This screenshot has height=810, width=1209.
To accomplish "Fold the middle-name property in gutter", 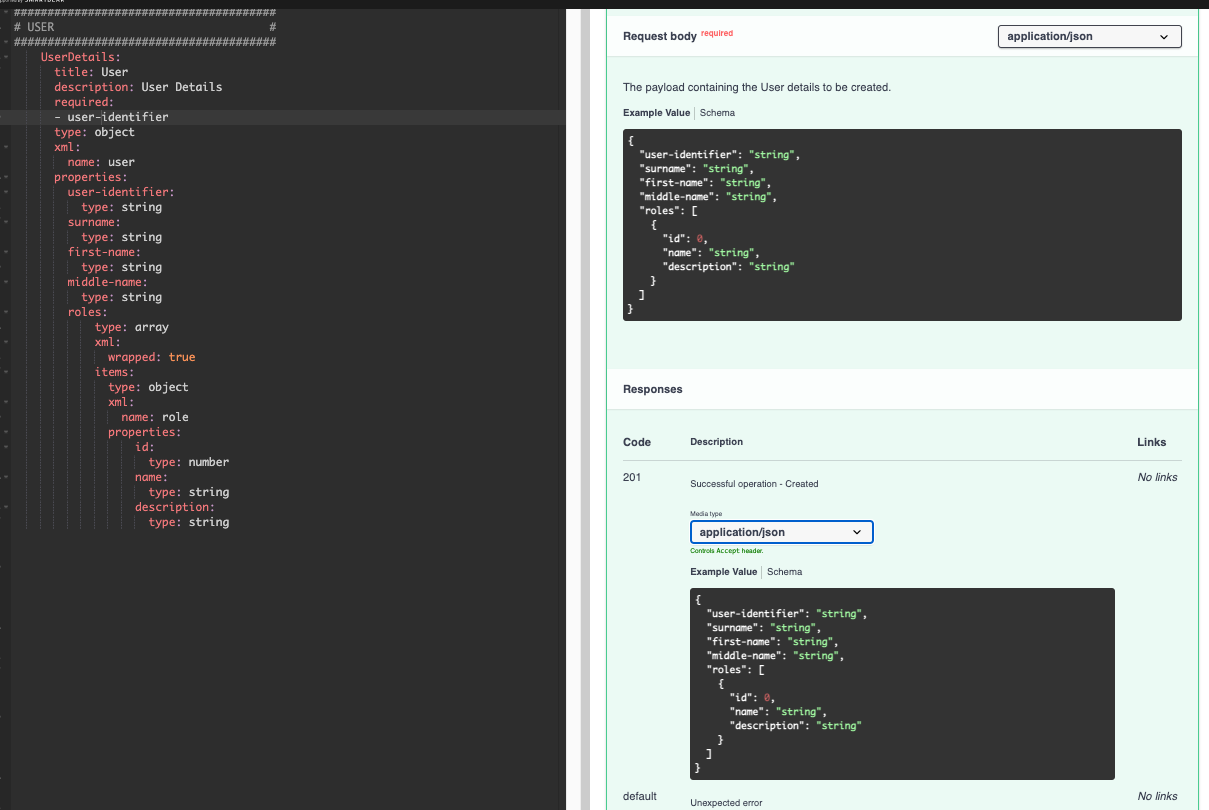I will pos(6,282).
